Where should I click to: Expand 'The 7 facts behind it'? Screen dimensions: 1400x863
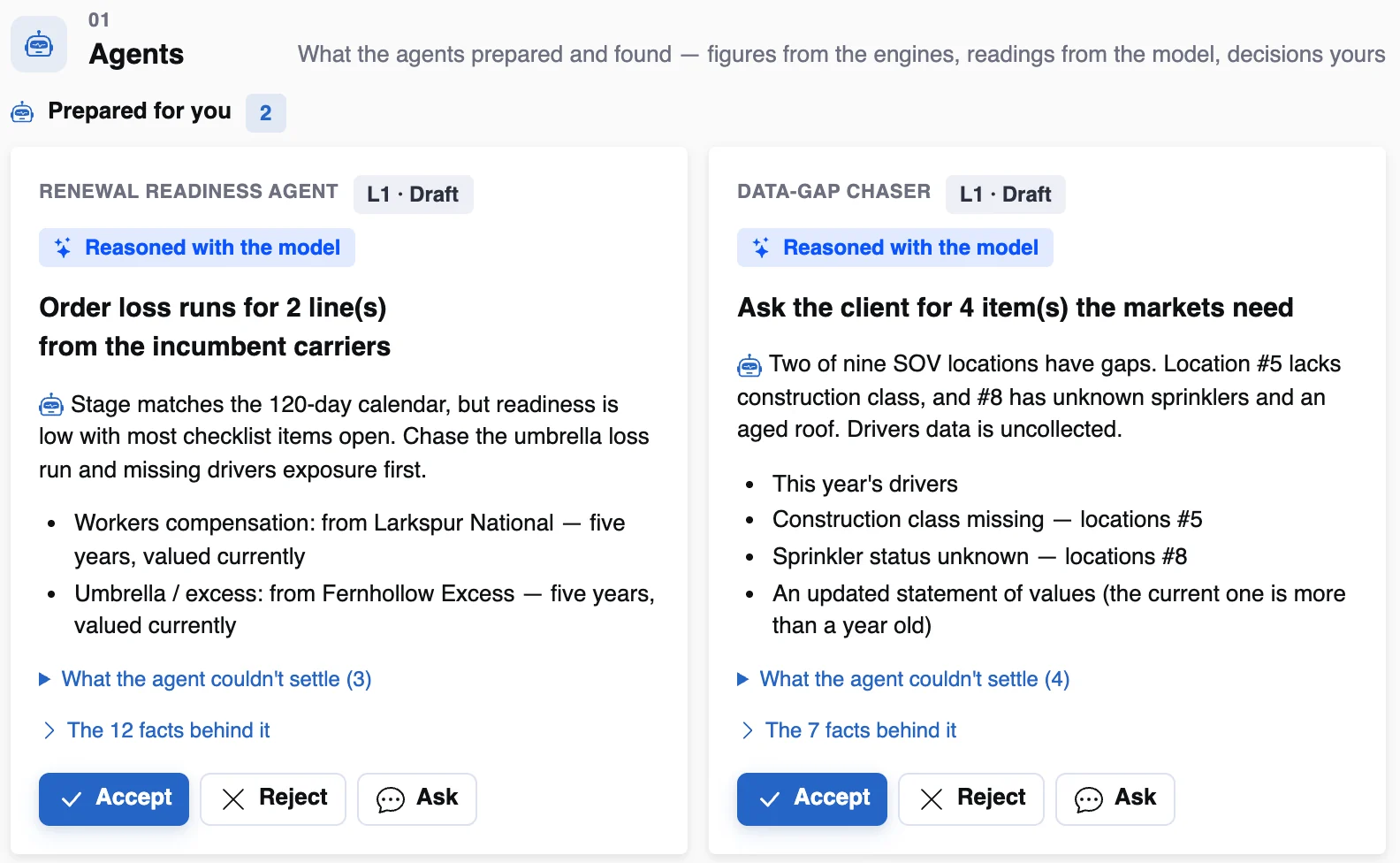tap(849, 730)
